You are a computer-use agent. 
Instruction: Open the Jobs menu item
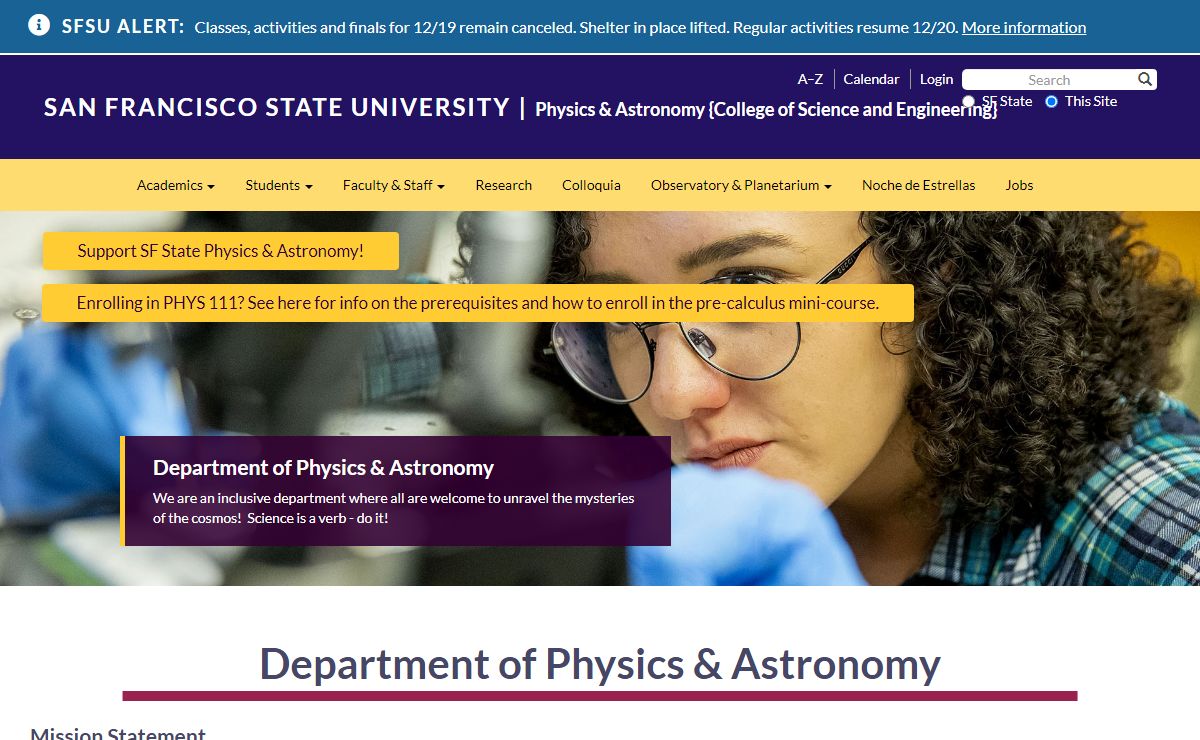point(1019,185)
